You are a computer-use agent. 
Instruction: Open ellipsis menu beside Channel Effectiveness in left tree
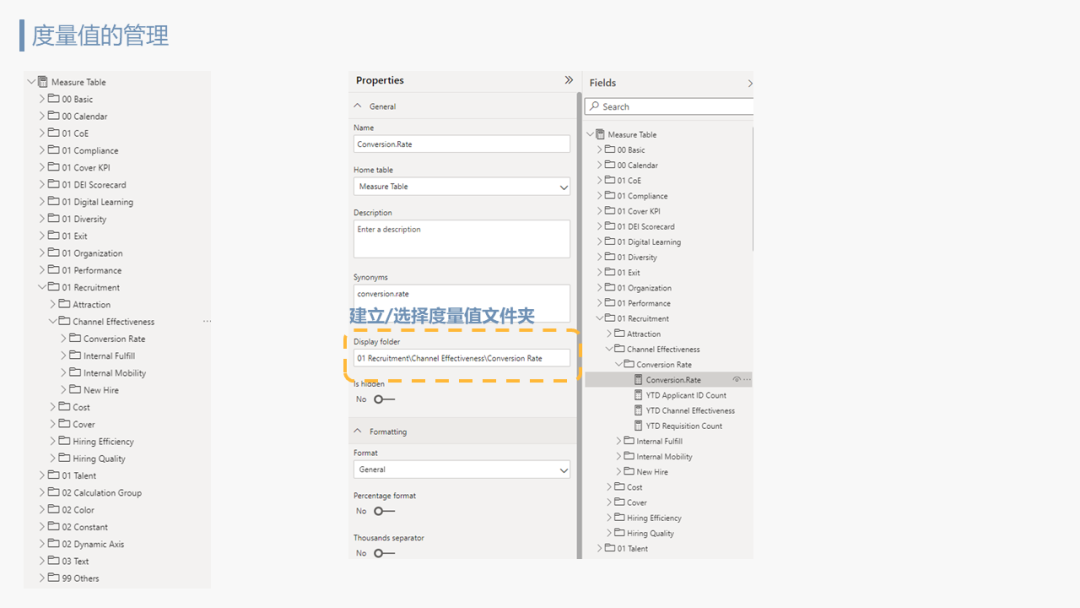tap(207, 322)
